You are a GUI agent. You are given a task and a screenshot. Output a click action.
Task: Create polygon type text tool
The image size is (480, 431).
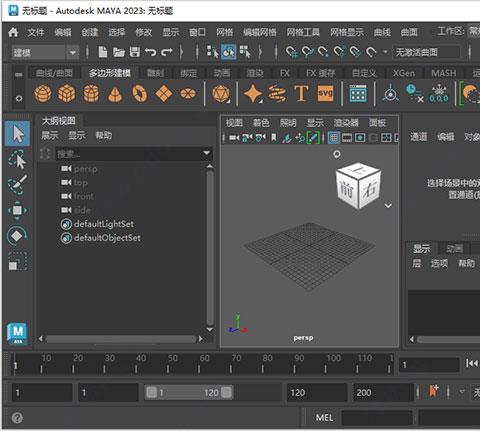301,94
